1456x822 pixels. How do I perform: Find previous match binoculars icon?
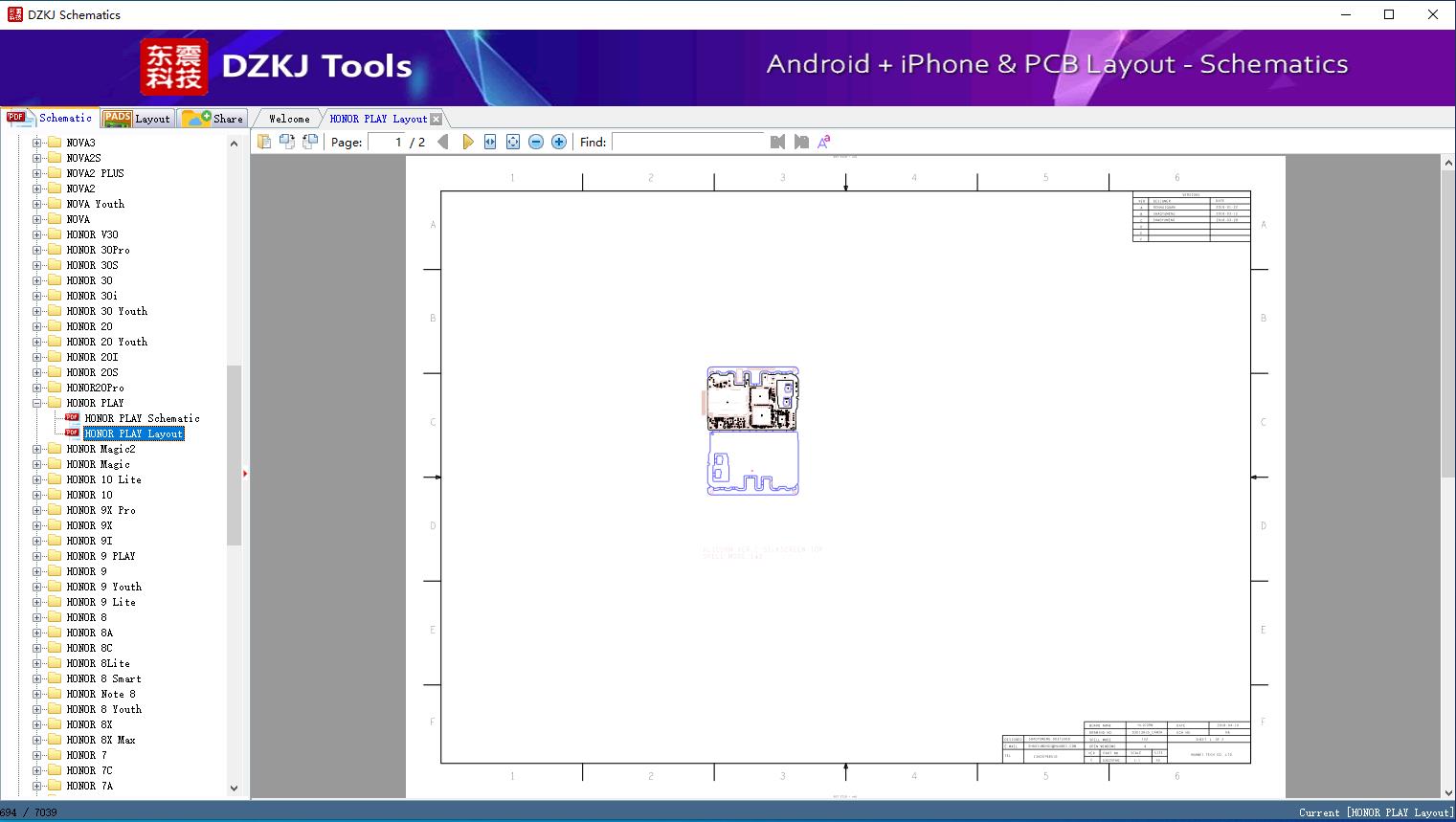click(777, 142)
